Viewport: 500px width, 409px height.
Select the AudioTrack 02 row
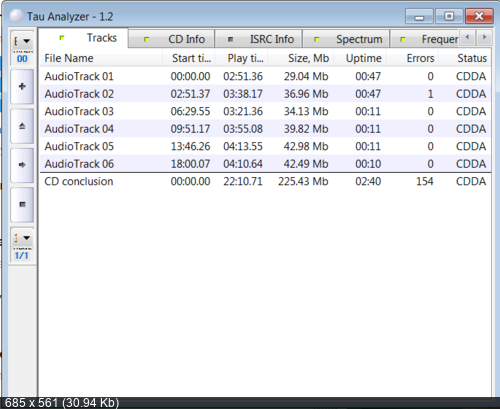tap(265, 94)
